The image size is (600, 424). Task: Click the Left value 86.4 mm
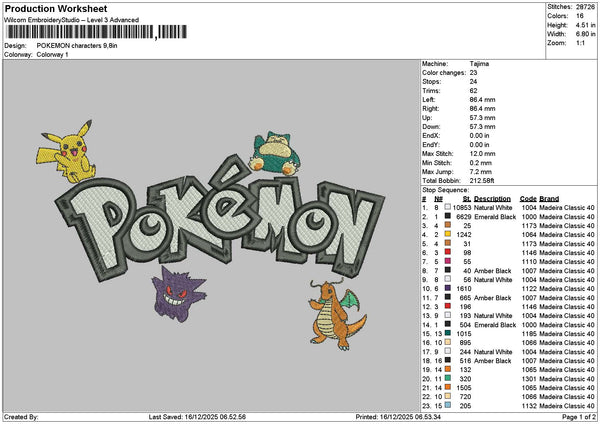pos(482,99)
